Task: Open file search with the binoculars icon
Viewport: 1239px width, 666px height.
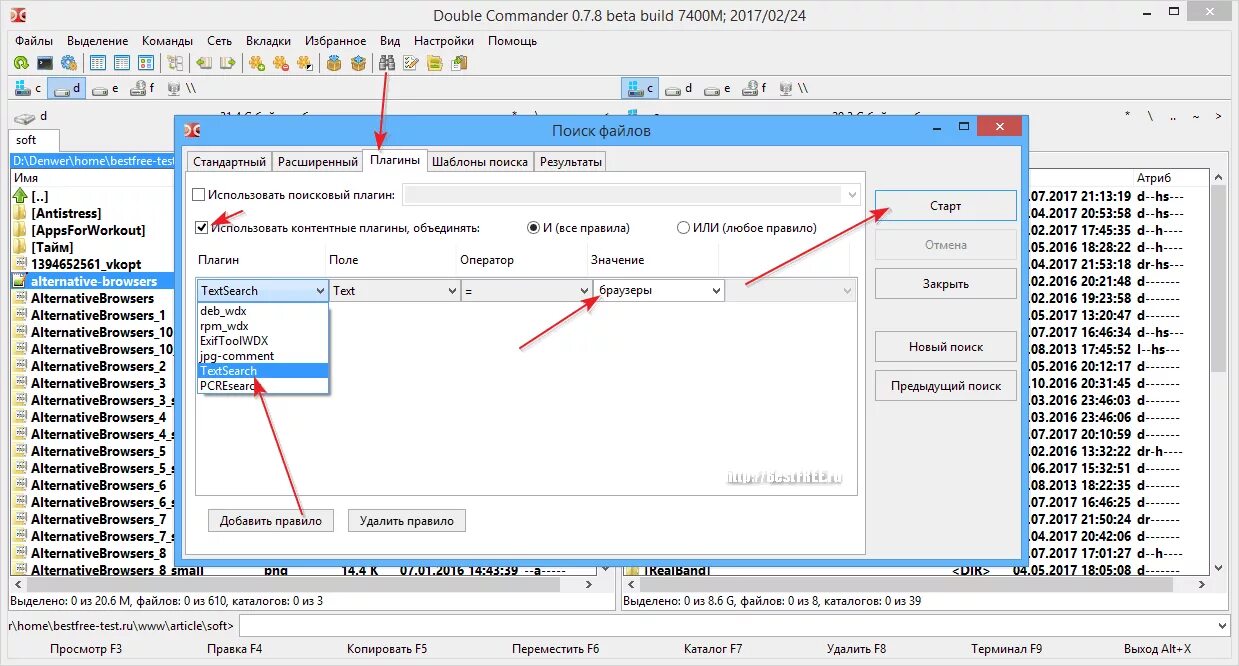Action: click(387, 63)
